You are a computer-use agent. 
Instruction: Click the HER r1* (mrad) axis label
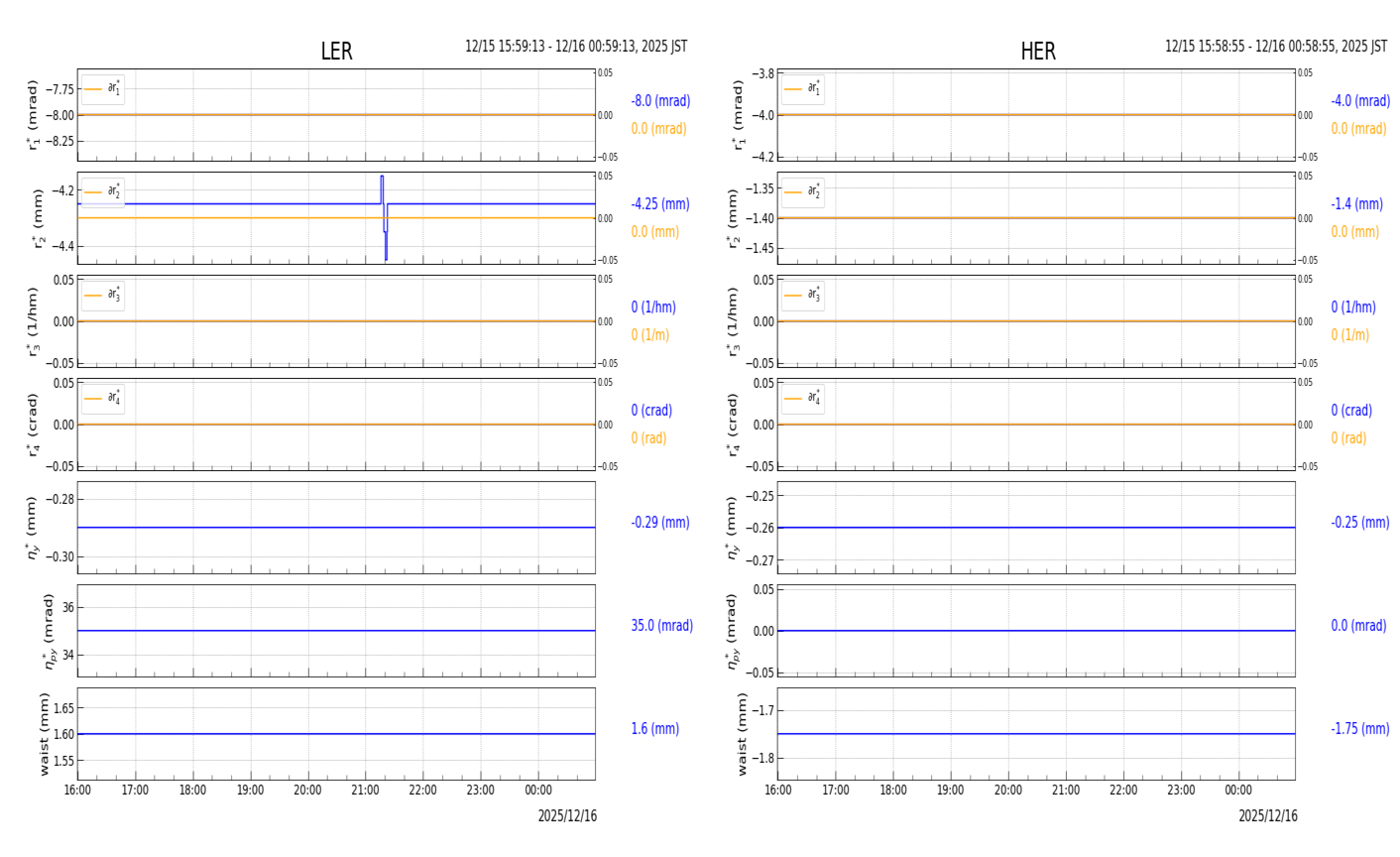pos(739,115)
